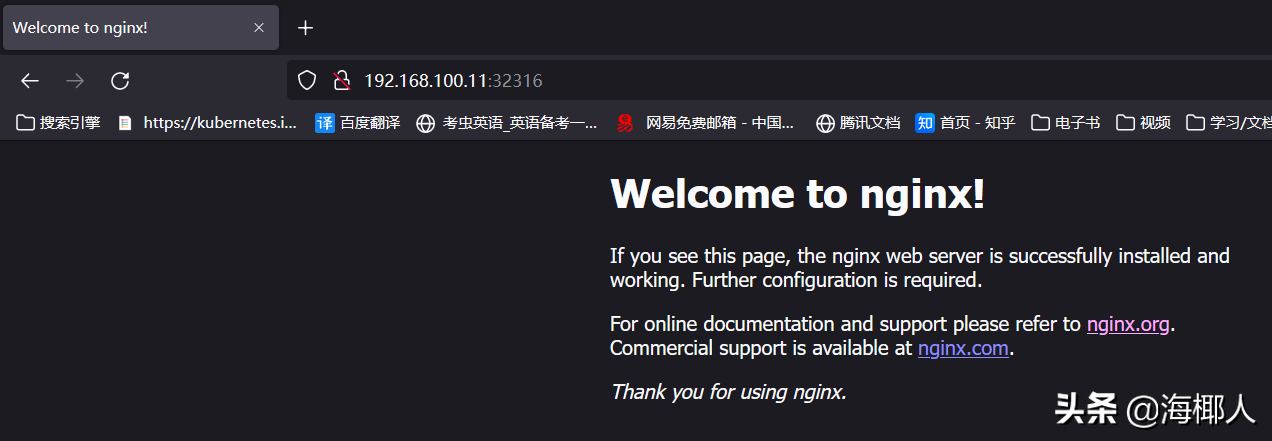
Task: Click the Welcome to nginx! heading
Action: pos(798,193)
